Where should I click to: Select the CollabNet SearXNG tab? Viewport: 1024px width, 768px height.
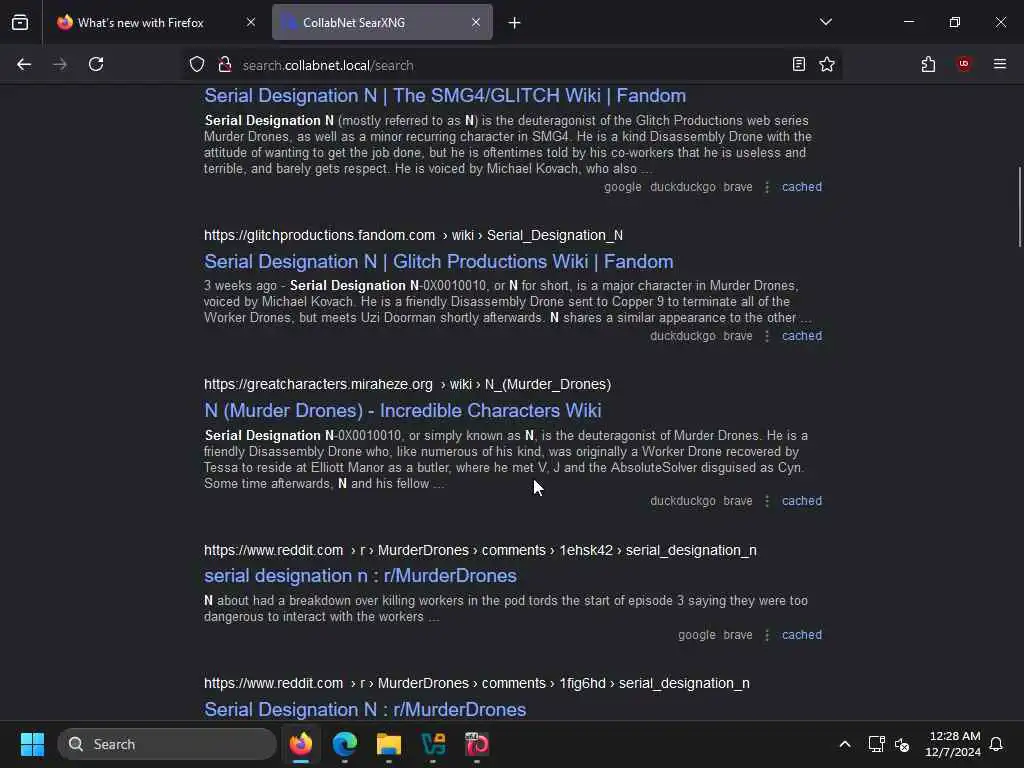(382, 22)
